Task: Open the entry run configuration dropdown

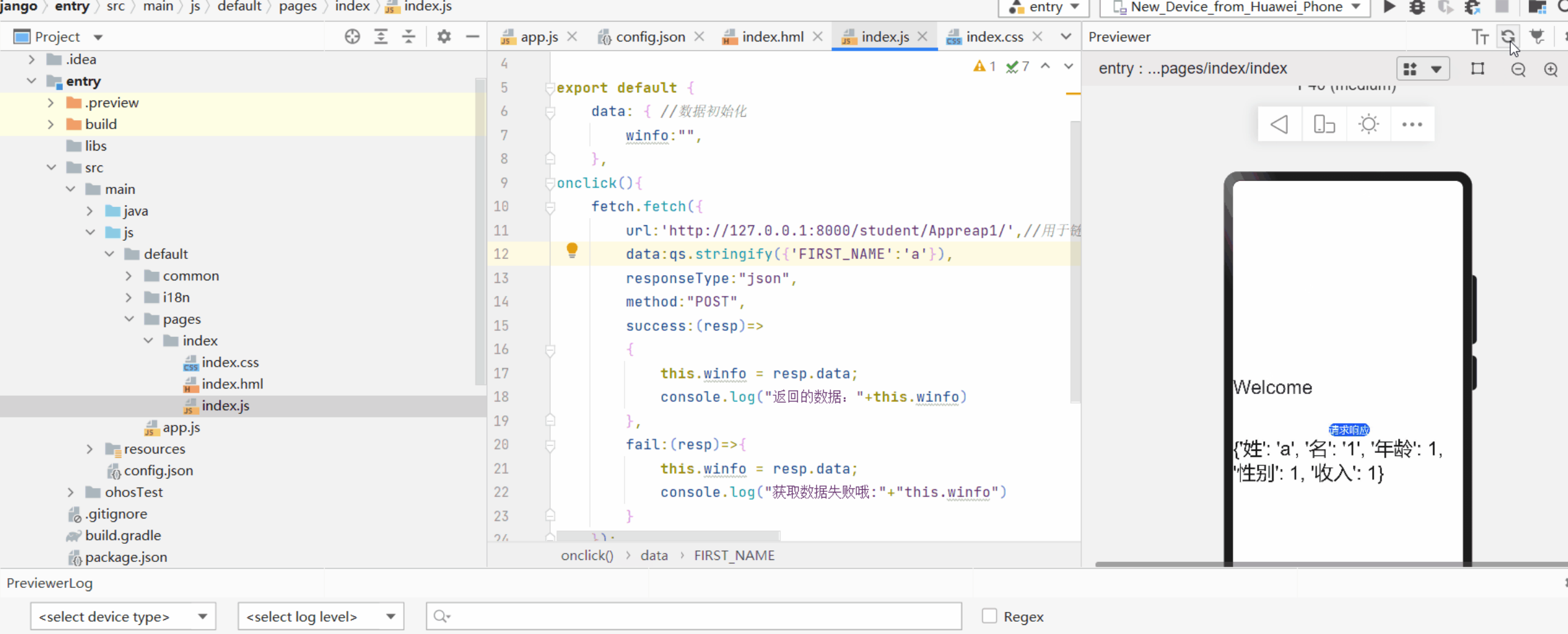Action: point(1044,7)
